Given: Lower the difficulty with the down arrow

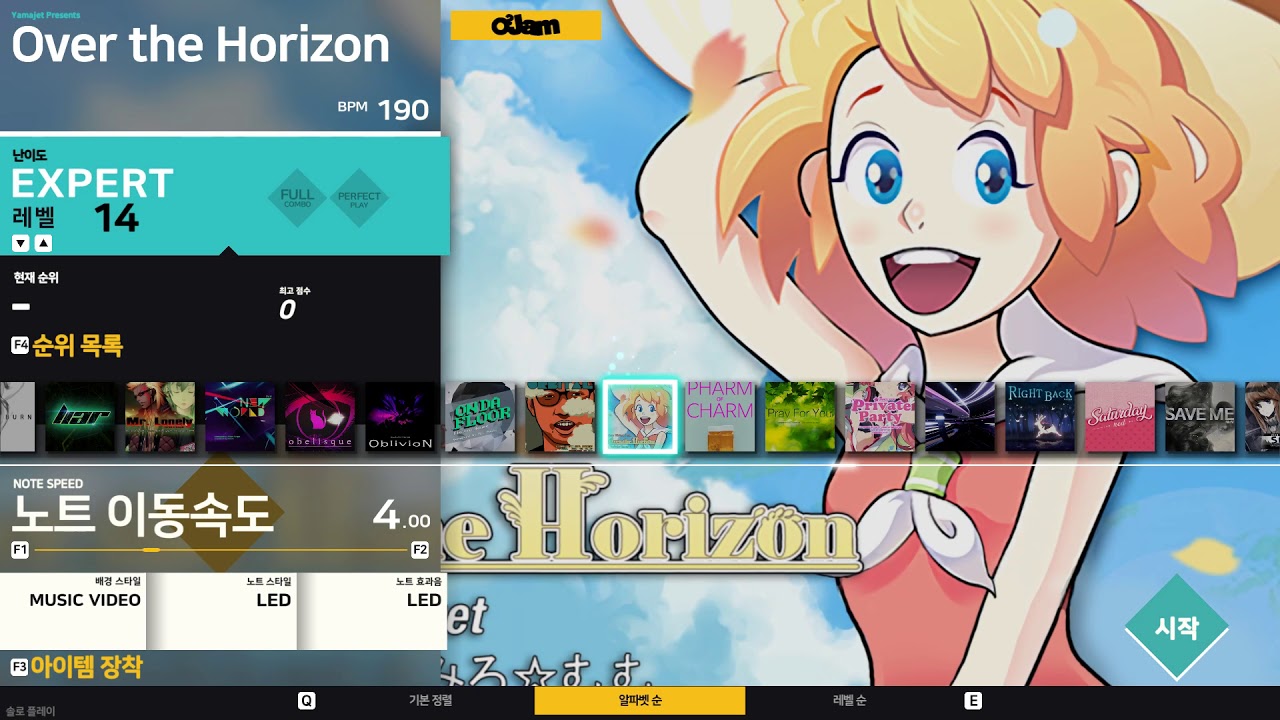Looking at the screenshot, I should click(x=20, y=243).
